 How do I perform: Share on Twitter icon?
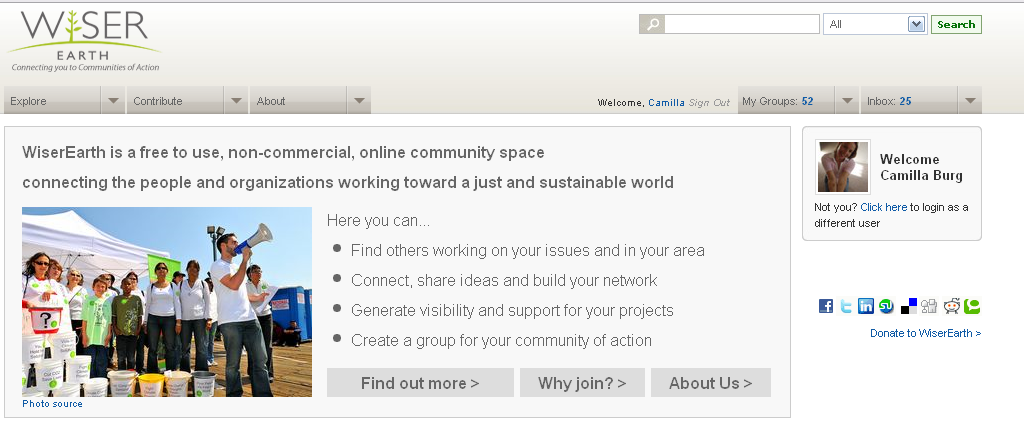click(846, 306)
